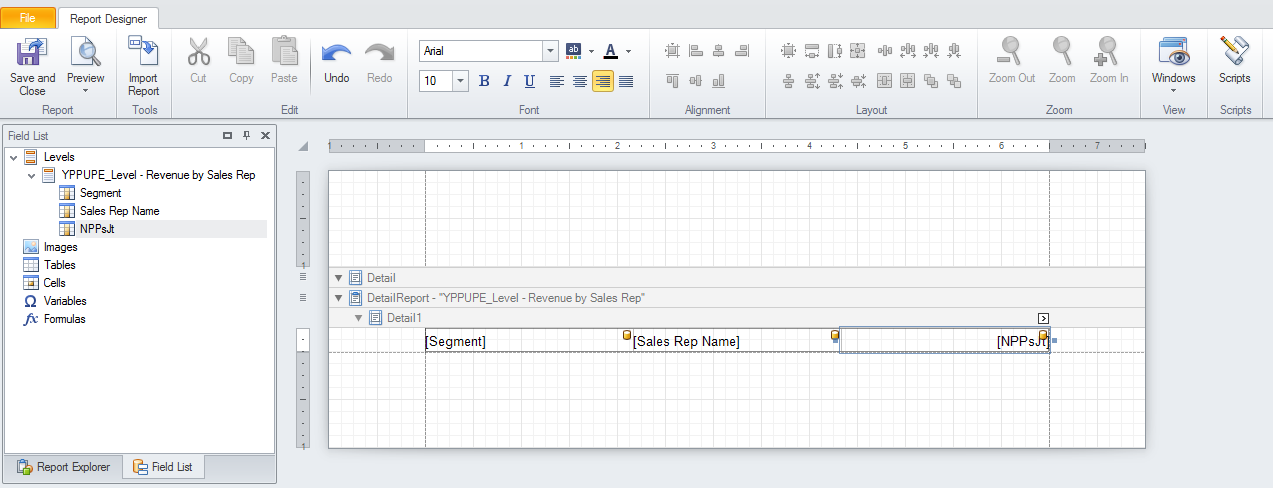The height and width of the screenshot is (488, 1273).
Task: Click the Align Centers icon
Action: [x=718, y=50]
